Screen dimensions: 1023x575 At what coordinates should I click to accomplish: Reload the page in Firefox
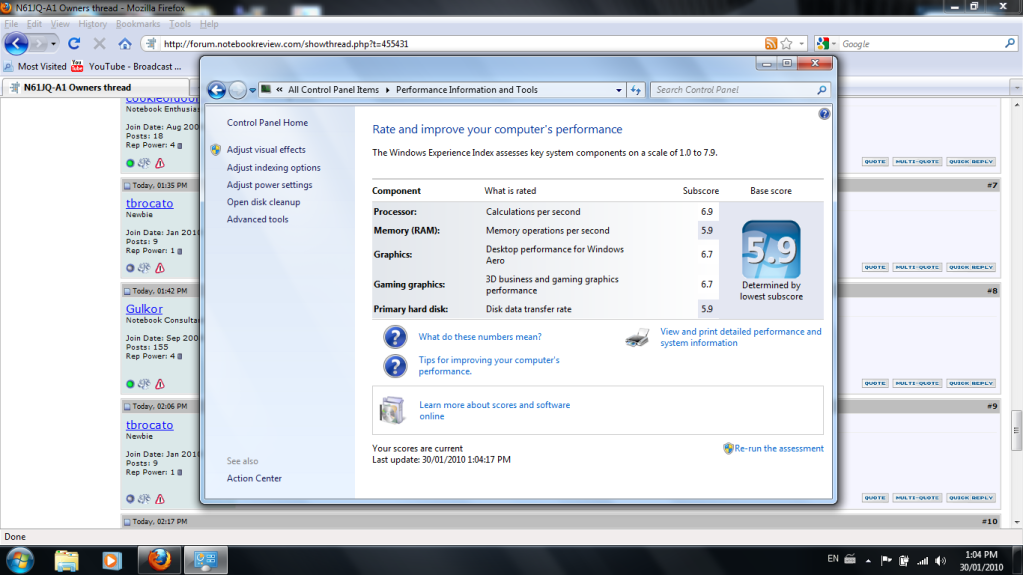coord(74,44)
